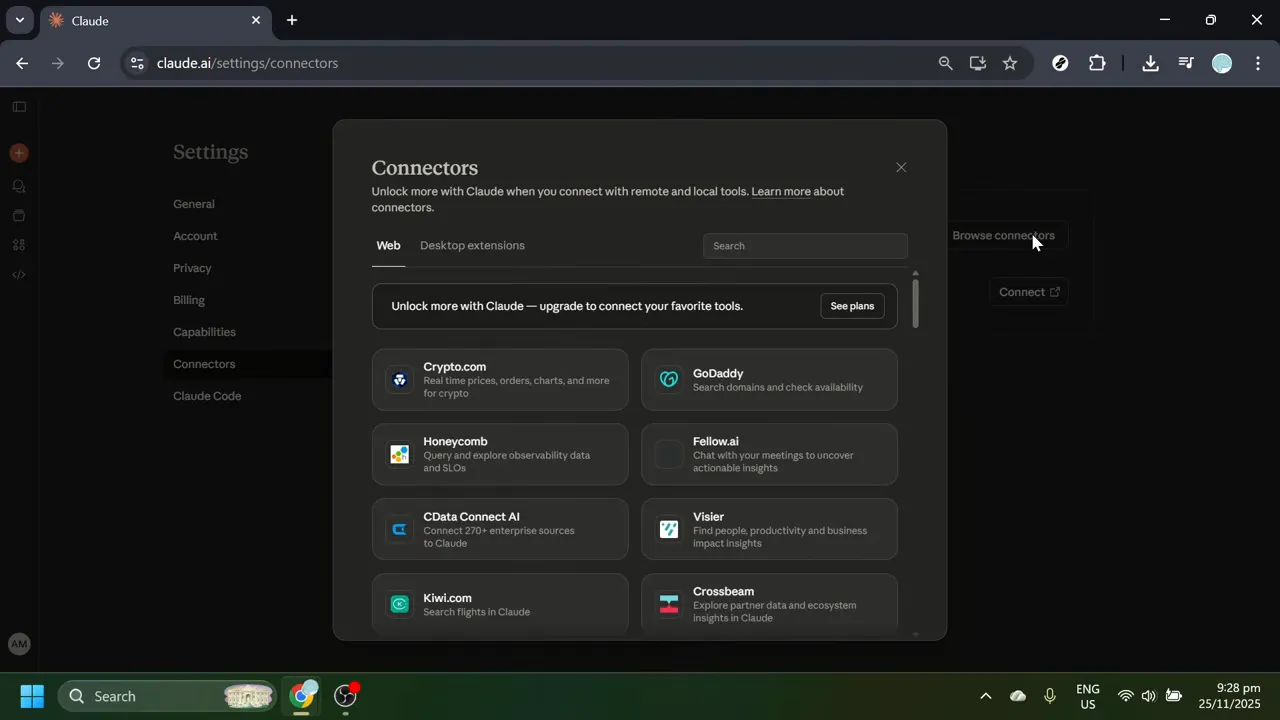Select the Kiwi.com connector logo
This screenshot has width=1280, height=720.
coord(400,604)
